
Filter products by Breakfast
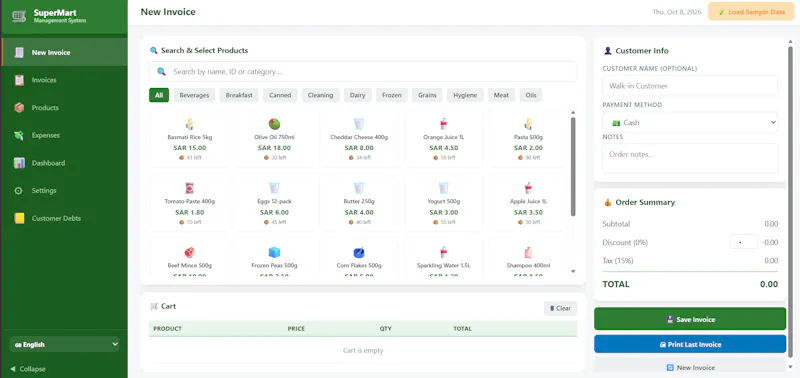coord(239,95)
